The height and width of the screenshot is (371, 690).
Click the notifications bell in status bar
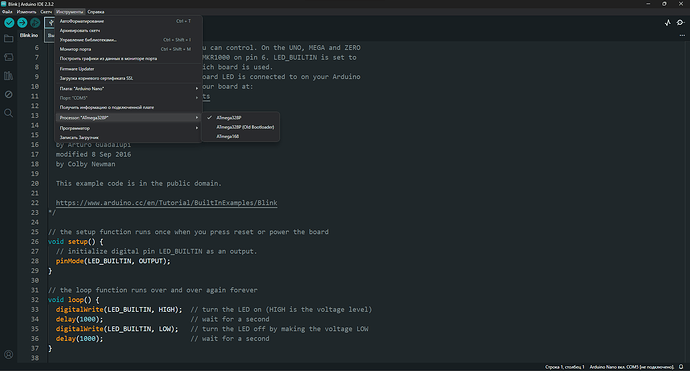(x=681, y=367)
